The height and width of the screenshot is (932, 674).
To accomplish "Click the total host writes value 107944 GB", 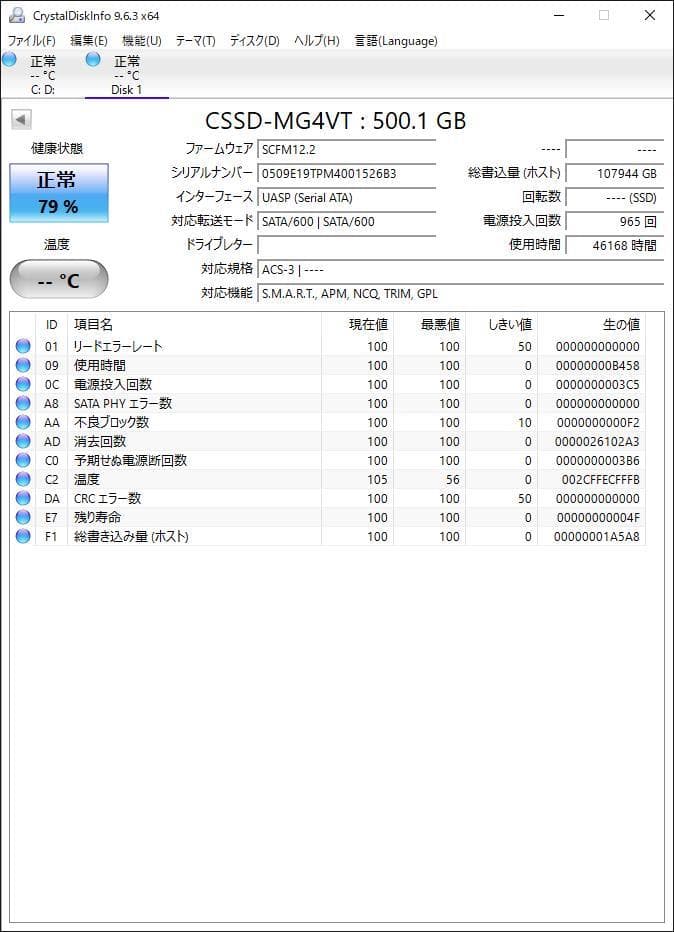I will pos(615,174).
